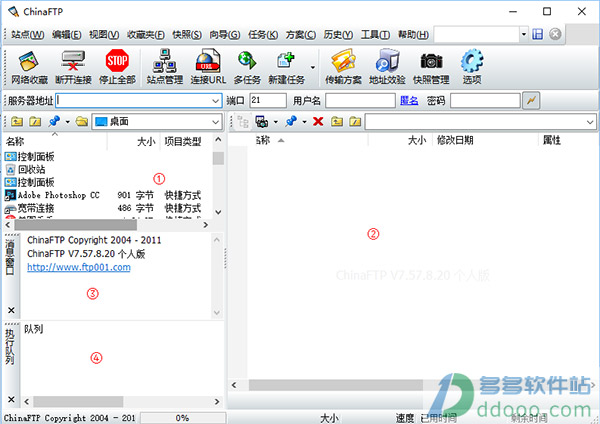Click the 新建任务 icon
The image size is (600, 424).
(x=286, y=67)
